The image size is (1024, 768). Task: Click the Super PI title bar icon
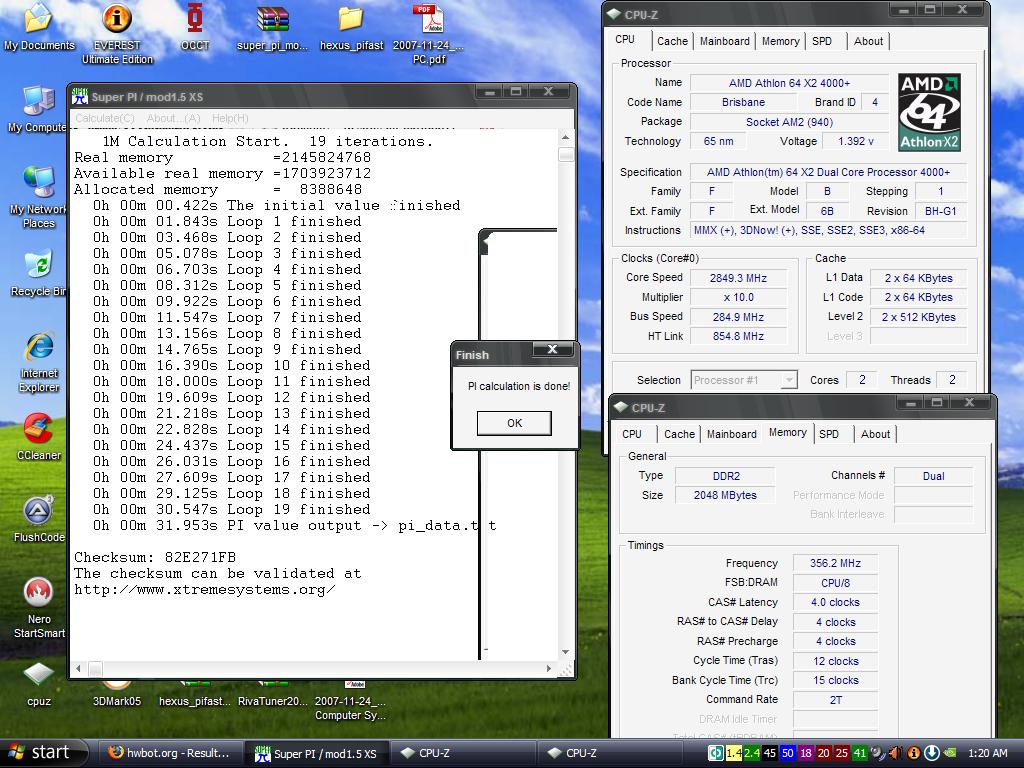80,97
